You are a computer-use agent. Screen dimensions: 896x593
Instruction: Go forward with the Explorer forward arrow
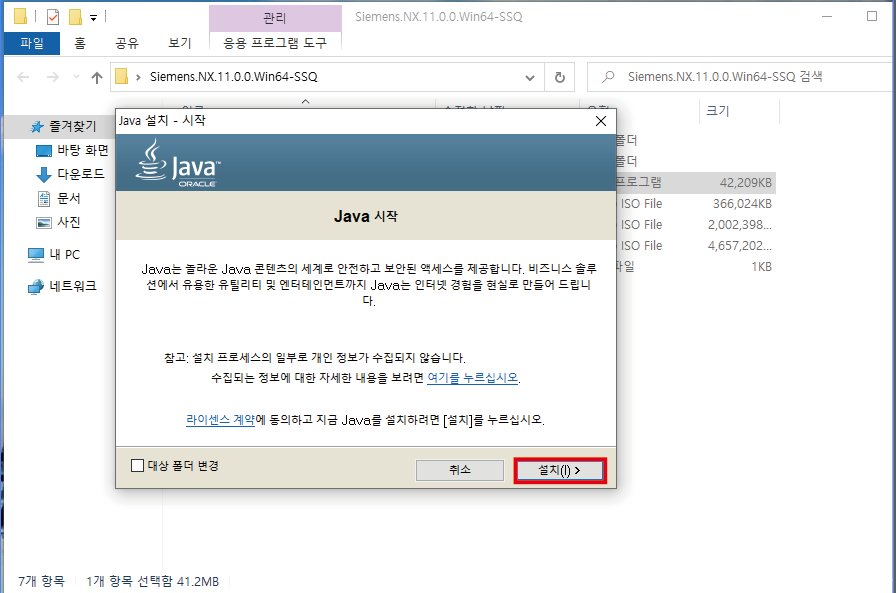(x=53, y=77)
